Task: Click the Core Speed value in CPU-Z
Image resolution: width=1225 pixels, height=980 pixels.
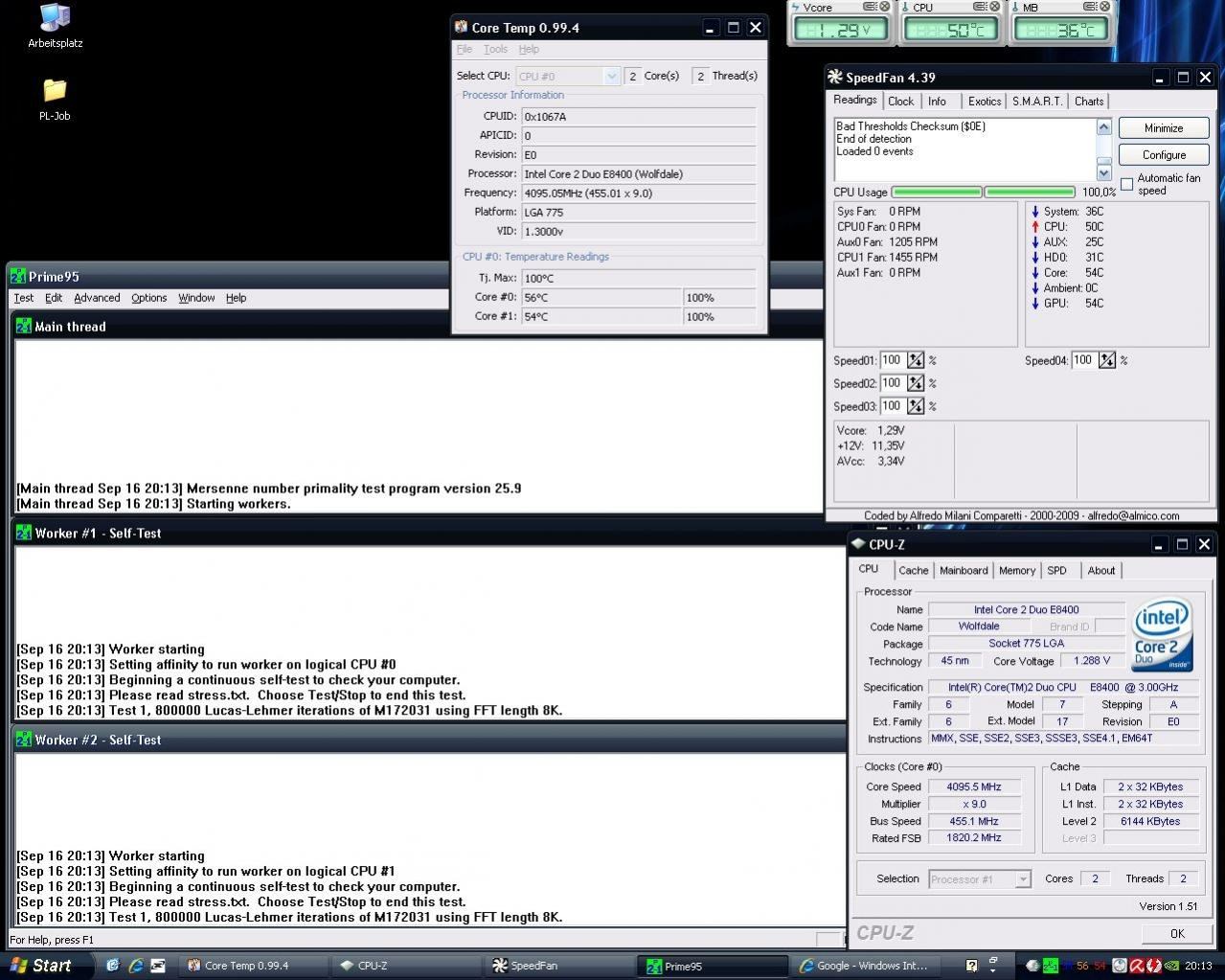Action: click(x=974, y=786)
